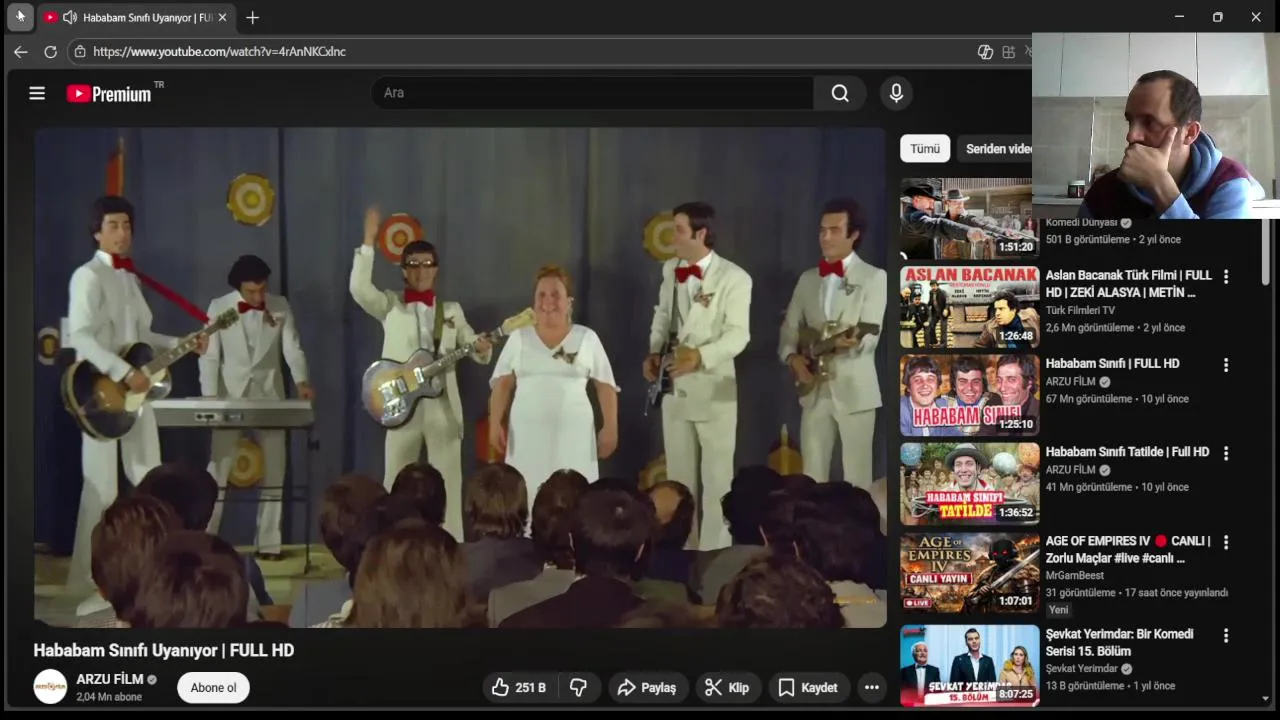1280x720 pixels.
Task: Open Hababam Sınıfı FULL HD thumbnail 1:25:10
Action: 969,395
